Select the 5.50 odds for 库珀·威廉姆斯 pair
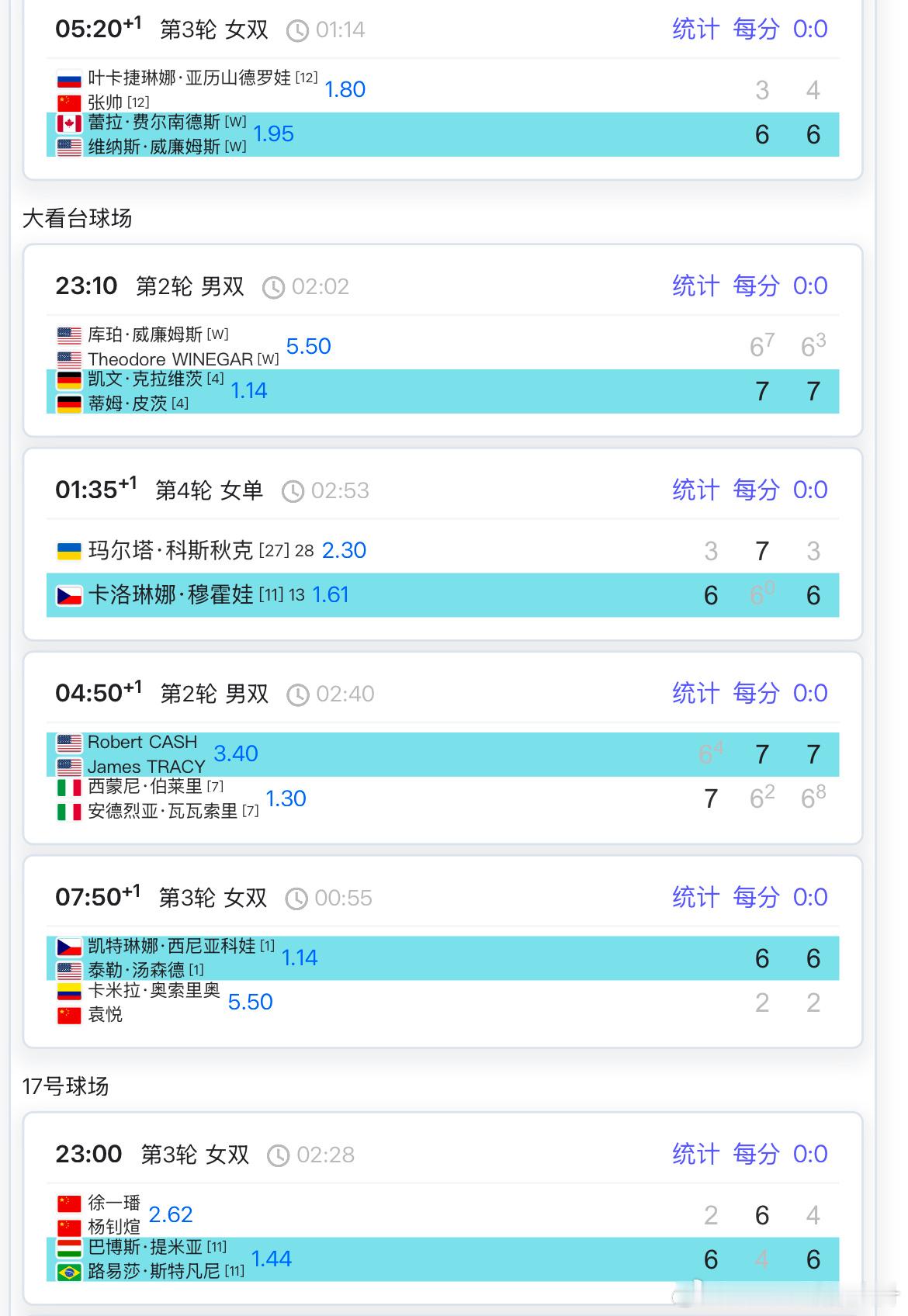Image resolution: width=908 pixels, height=1316 pixels. pos(309,347)
